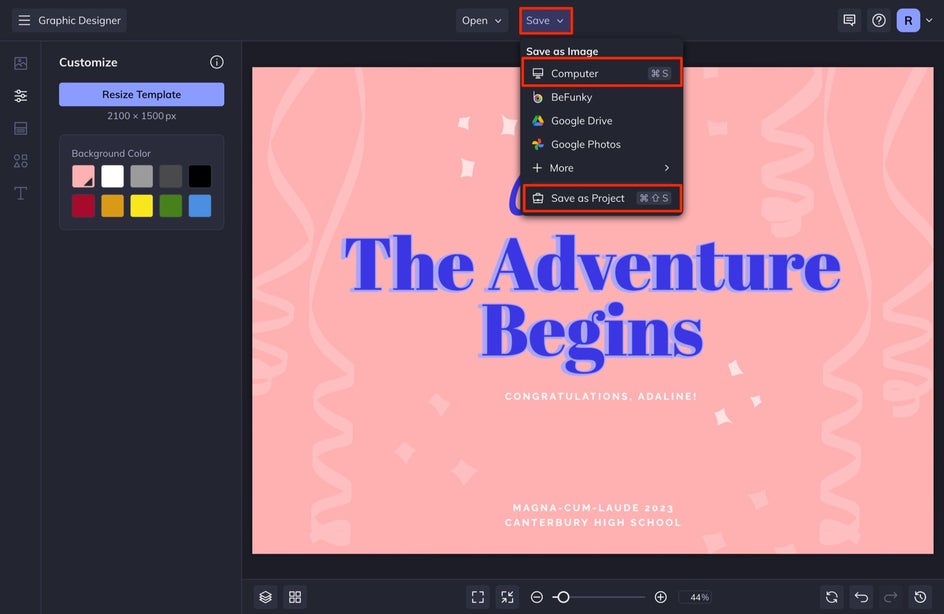Image resolution: width=944 pixels, height=614 pixels.
Task: Collapse the Save dropdown
Action: click(x=545, y=20)
